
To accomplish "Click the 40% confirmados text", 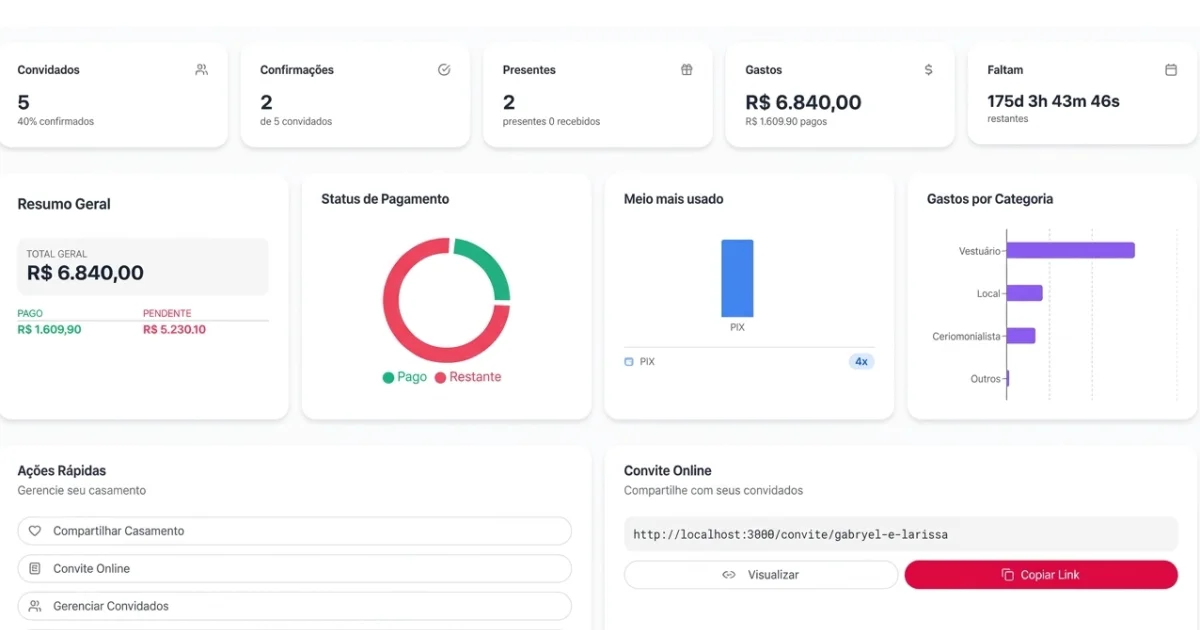I will (x=56, y=122).
